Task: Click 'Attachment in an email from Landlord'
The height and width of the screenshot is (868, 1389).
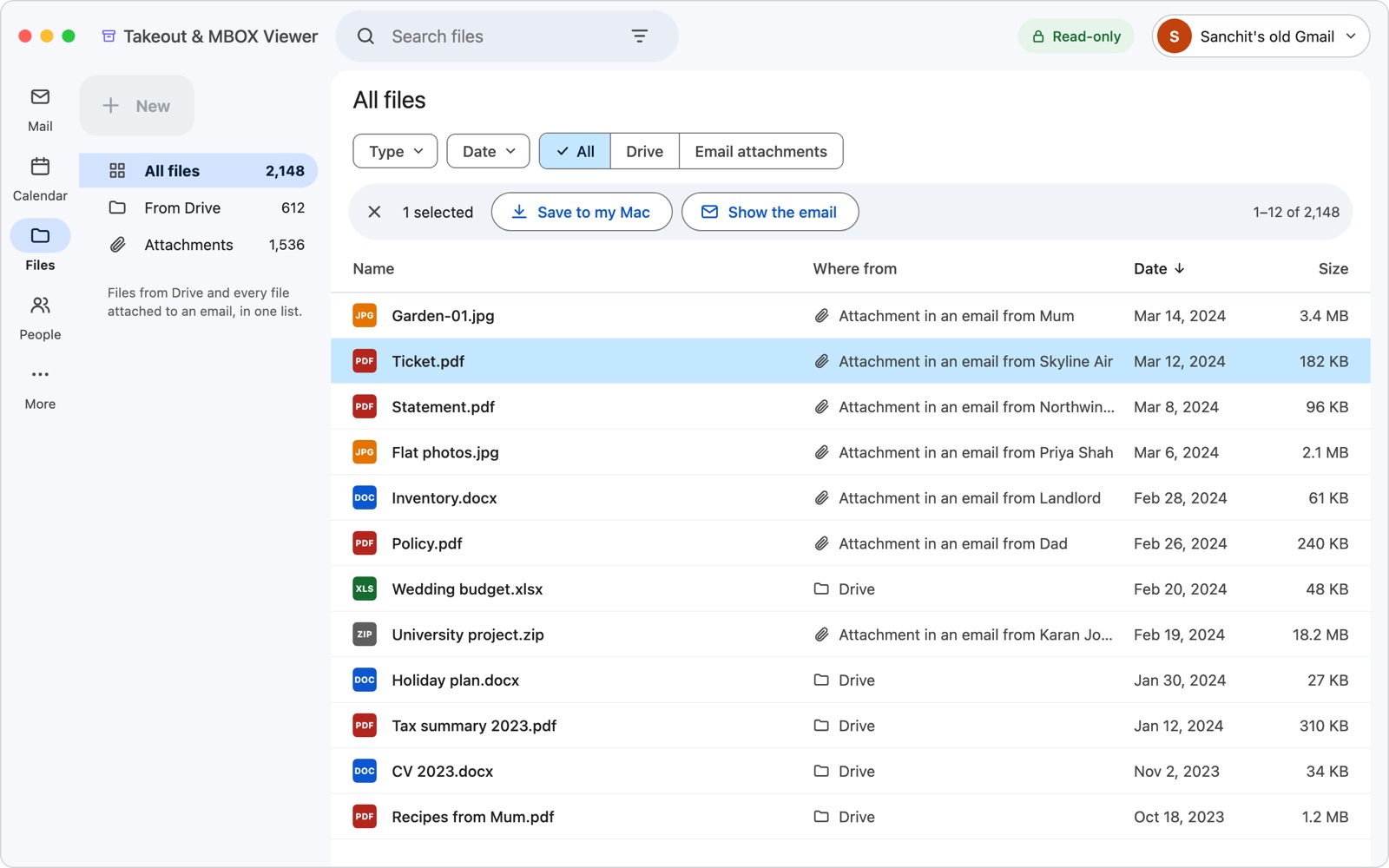Action: [969, 498]
